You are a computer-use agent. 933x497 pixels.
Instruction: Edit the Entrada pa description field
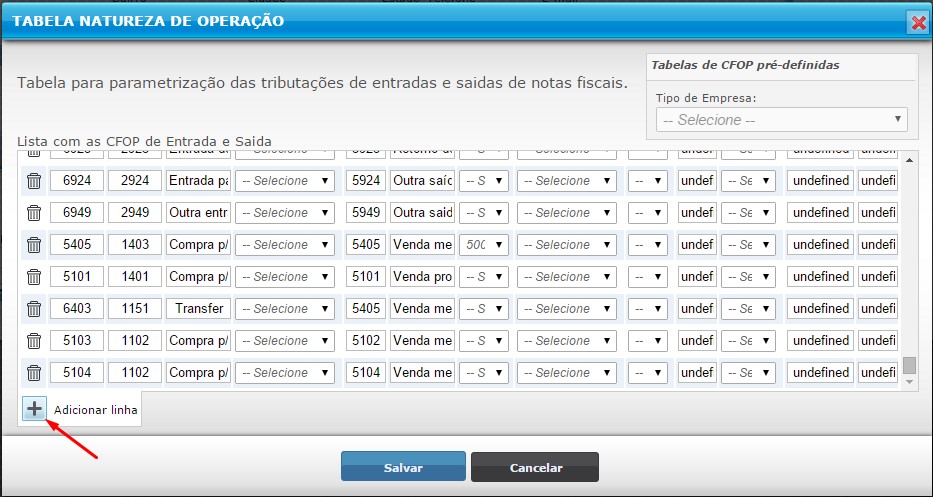click(x=199, y=181)
